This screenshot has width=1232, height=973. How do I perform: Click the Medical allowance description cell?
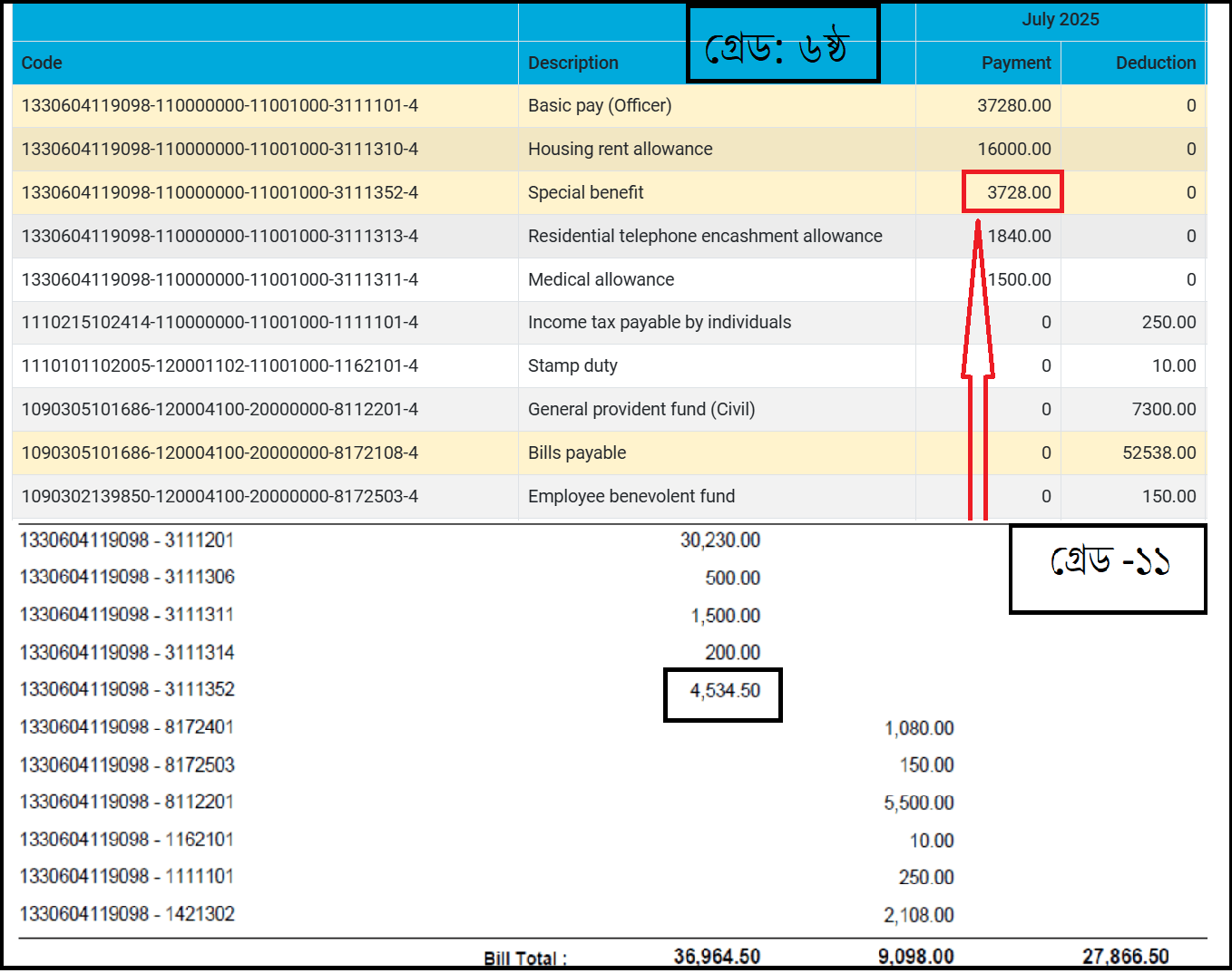601,279
